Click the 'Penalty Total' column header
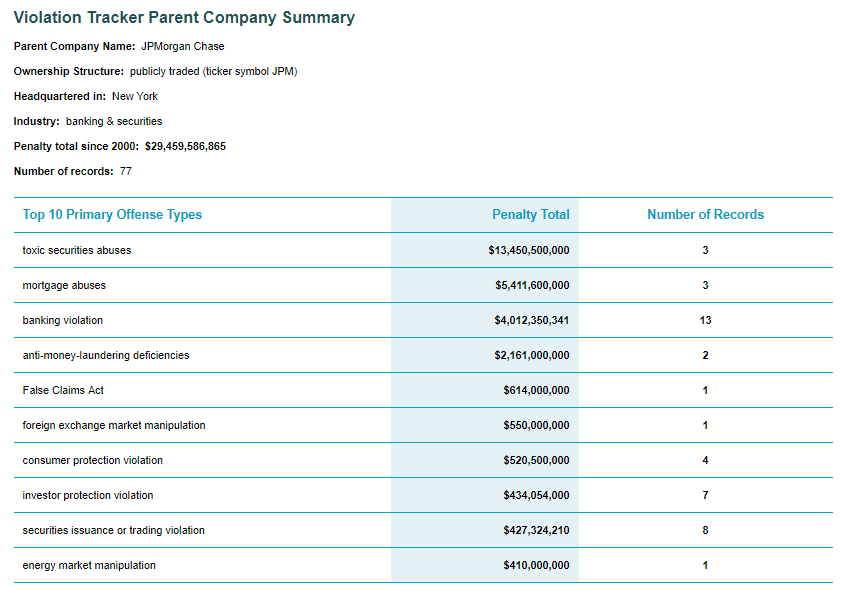Viewport: 848px width, 596px height. (x=531, y=215)
